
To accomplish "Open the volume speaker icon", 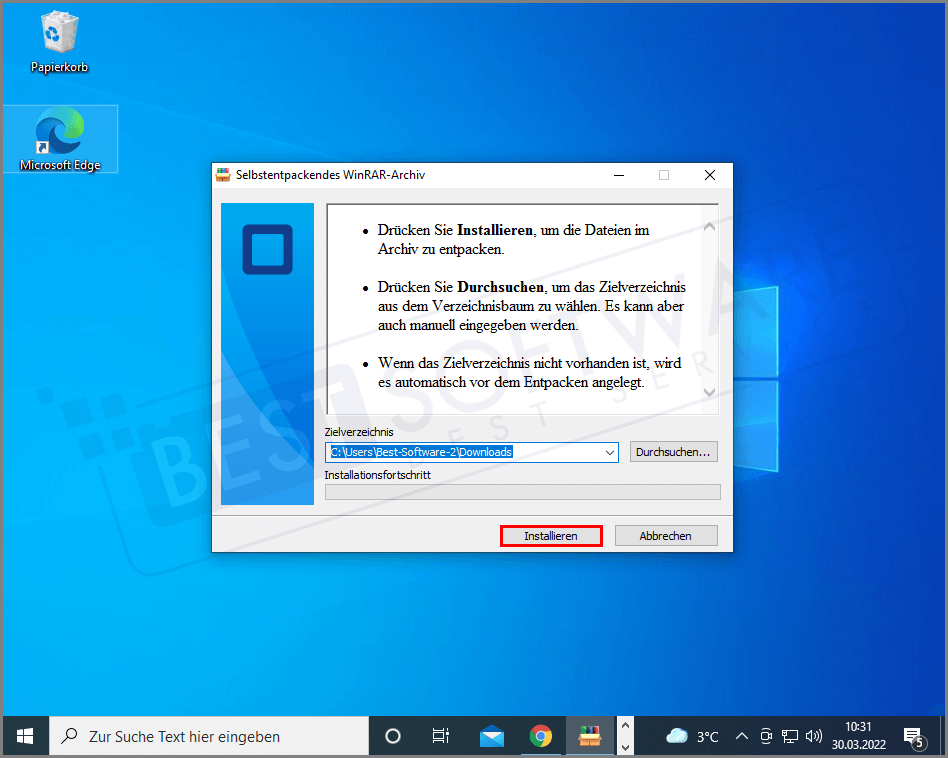I will 813,736.
